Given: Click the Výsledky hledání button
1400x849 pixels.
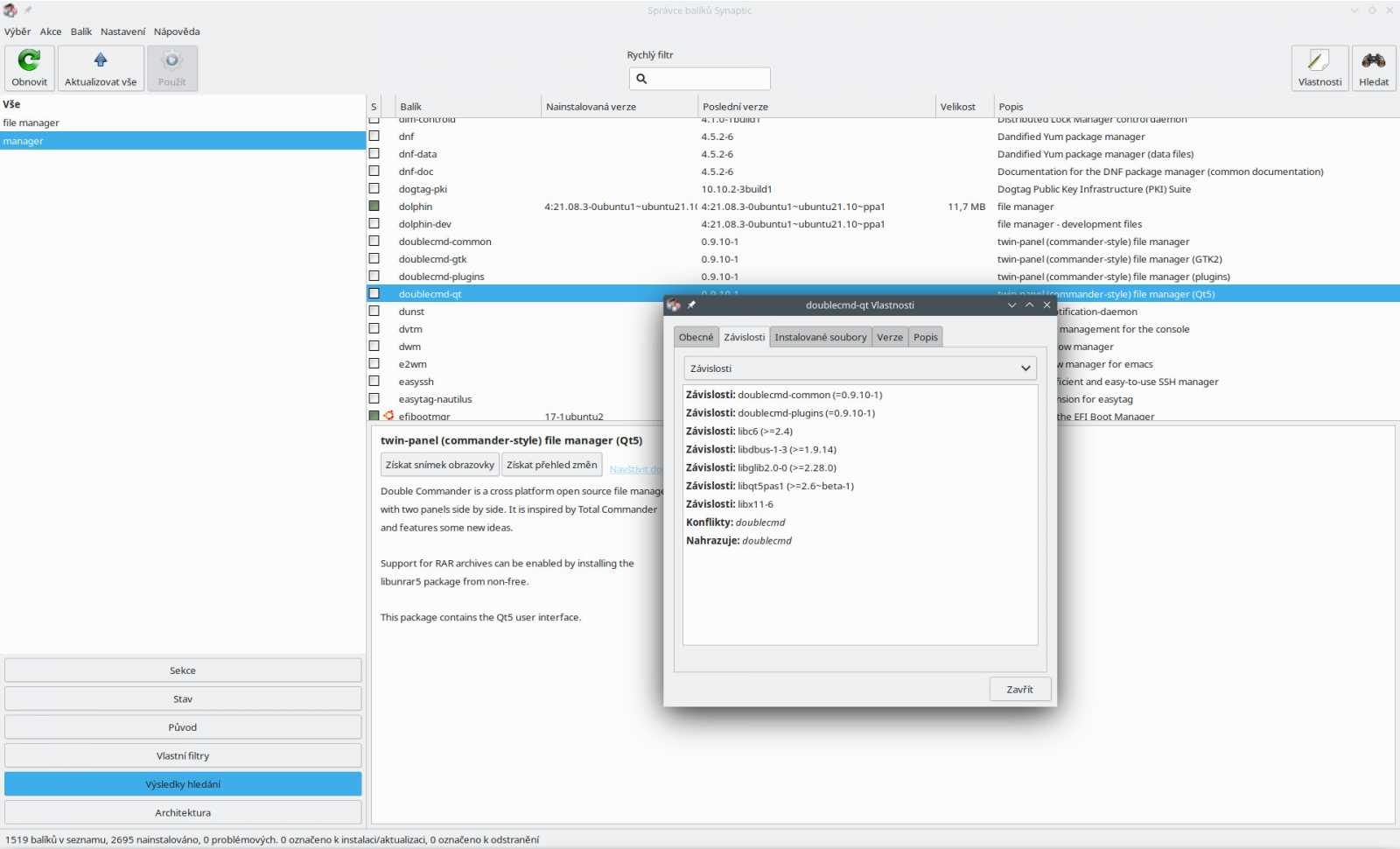Looking at the screenshot, I should coord(183,784).
